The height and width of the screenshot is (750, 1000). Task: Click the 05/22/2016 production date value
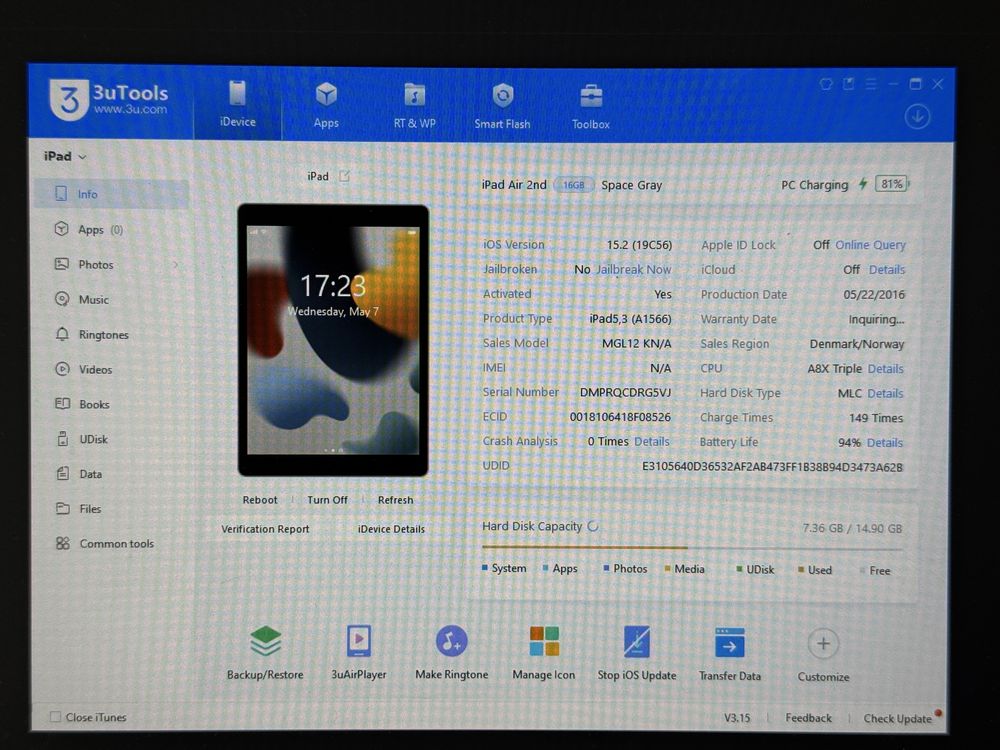point(874,295)
